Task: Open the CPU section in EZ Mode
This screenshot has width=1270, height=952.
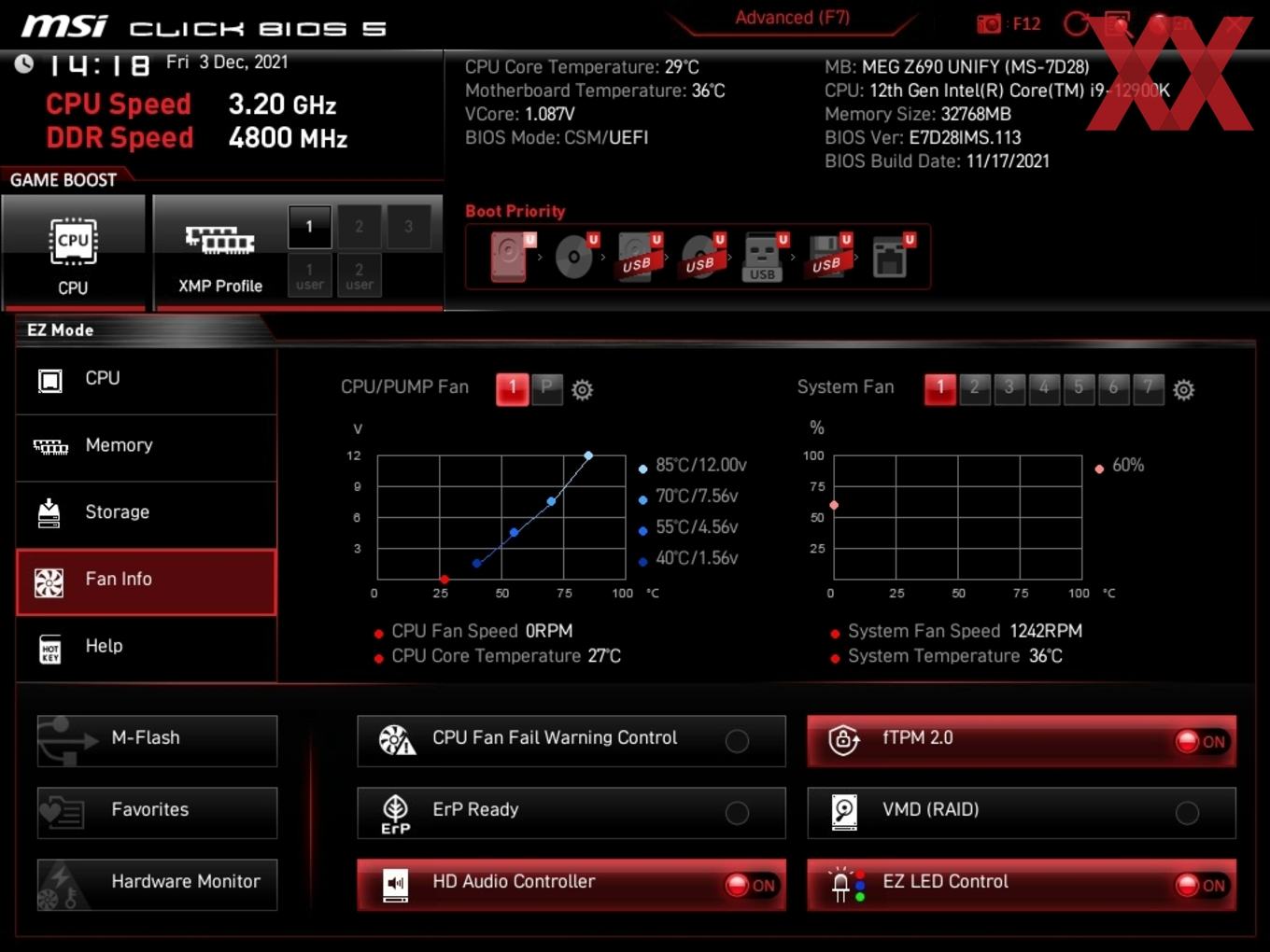Action: point(147,381)
